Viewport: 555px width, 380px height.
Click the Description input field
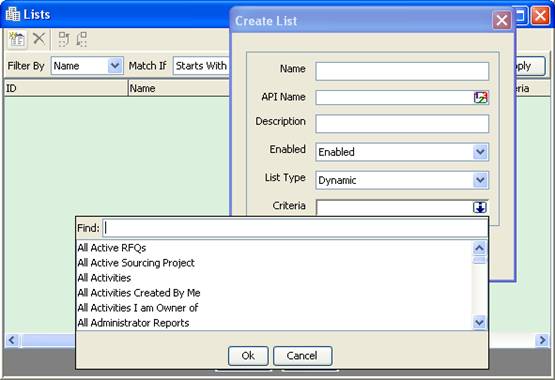pos(402,123)
